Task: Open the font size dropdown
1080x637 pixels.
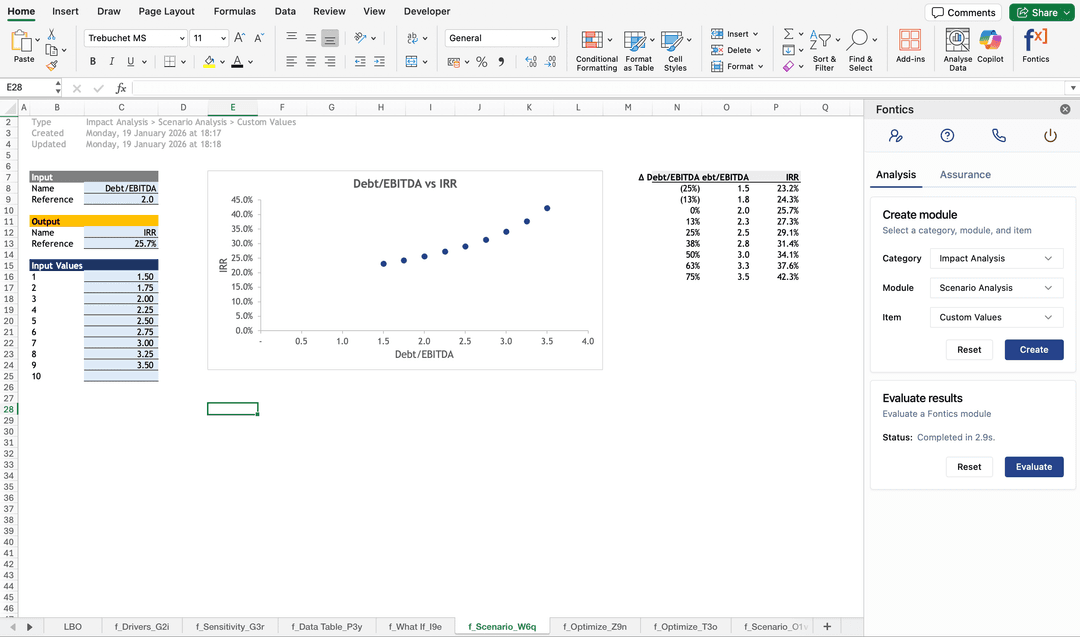Action: 223,39
